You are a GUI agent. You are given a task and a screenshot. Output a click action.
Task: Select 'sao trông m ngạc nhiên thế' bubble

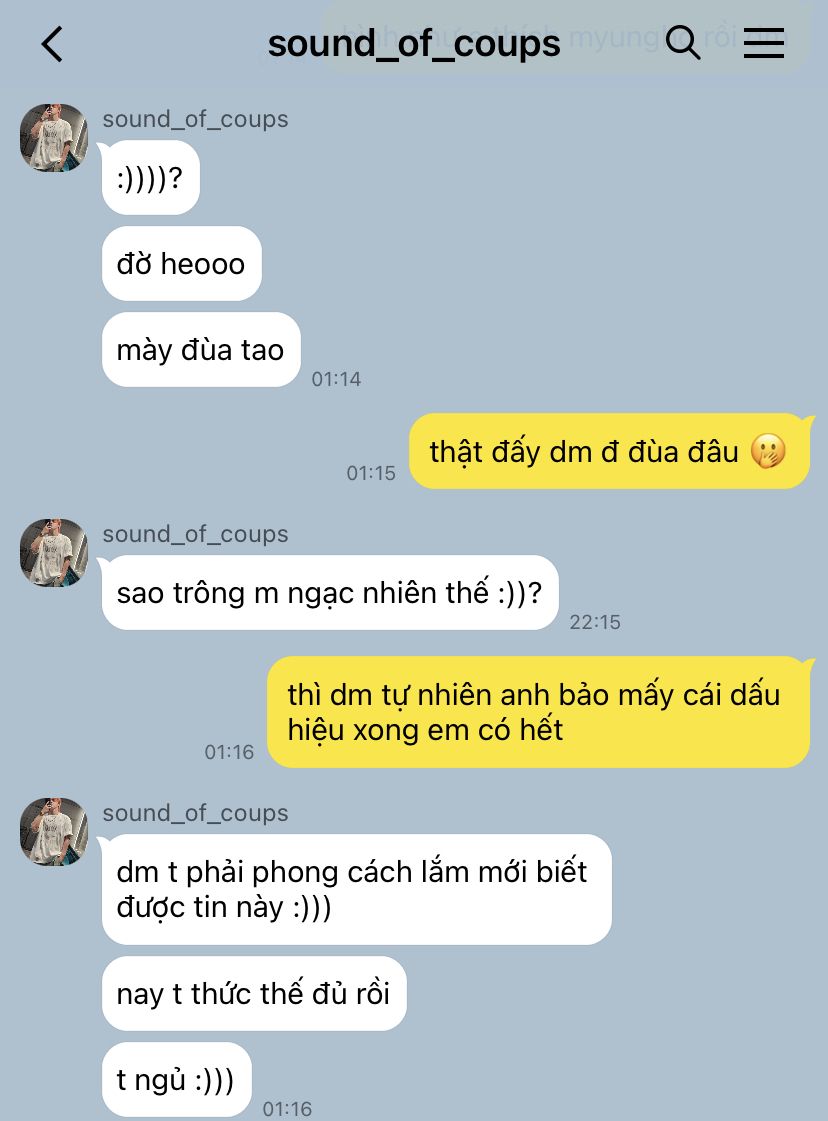(x=330, y=593)
